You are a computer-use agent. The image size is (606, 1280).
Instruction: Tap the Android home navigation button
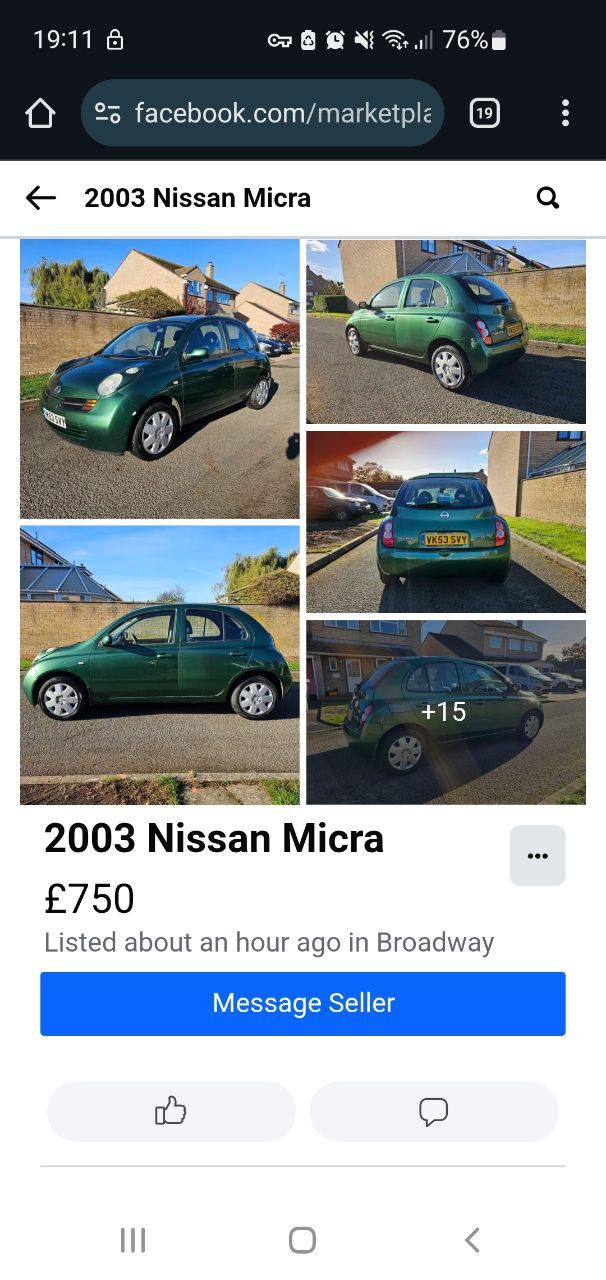point(302,1240)
